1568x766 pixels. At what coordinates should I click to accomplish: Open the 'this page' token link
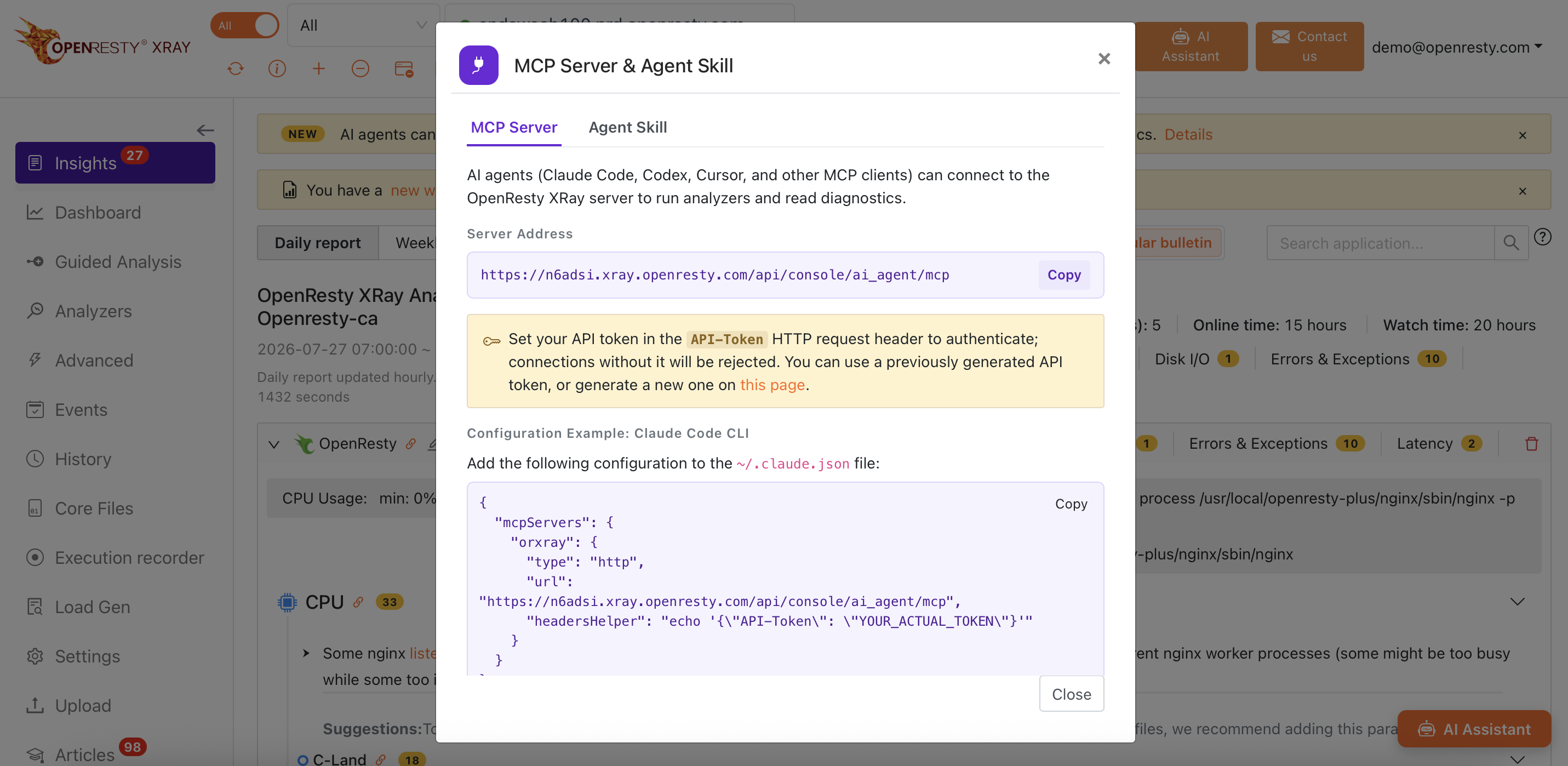point(772,385)
